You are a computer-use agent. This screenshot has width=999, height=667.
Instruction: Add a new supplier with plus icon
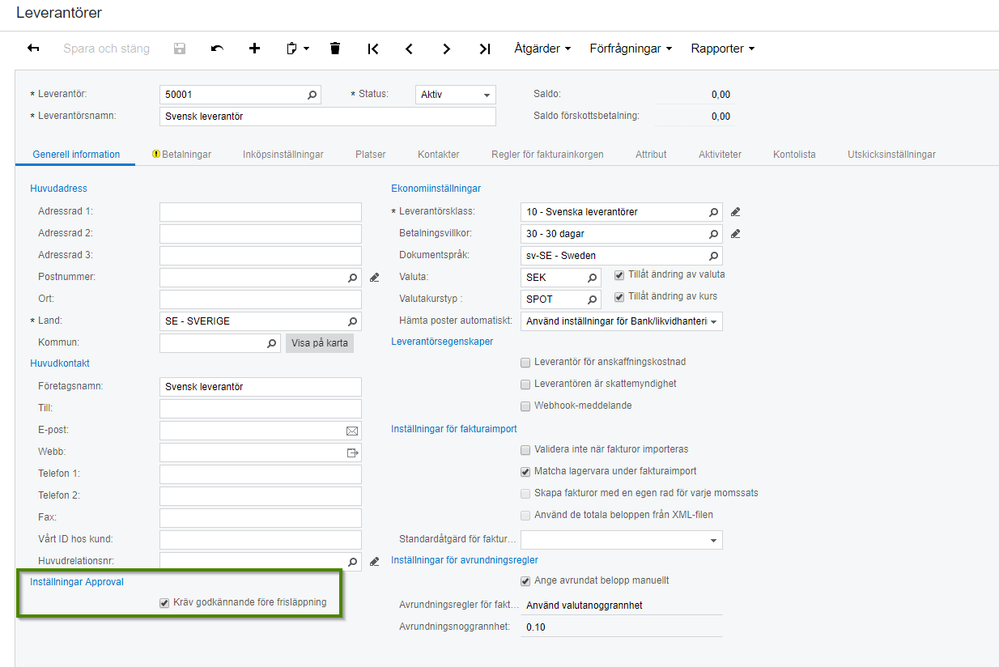[x=254, y=48]
